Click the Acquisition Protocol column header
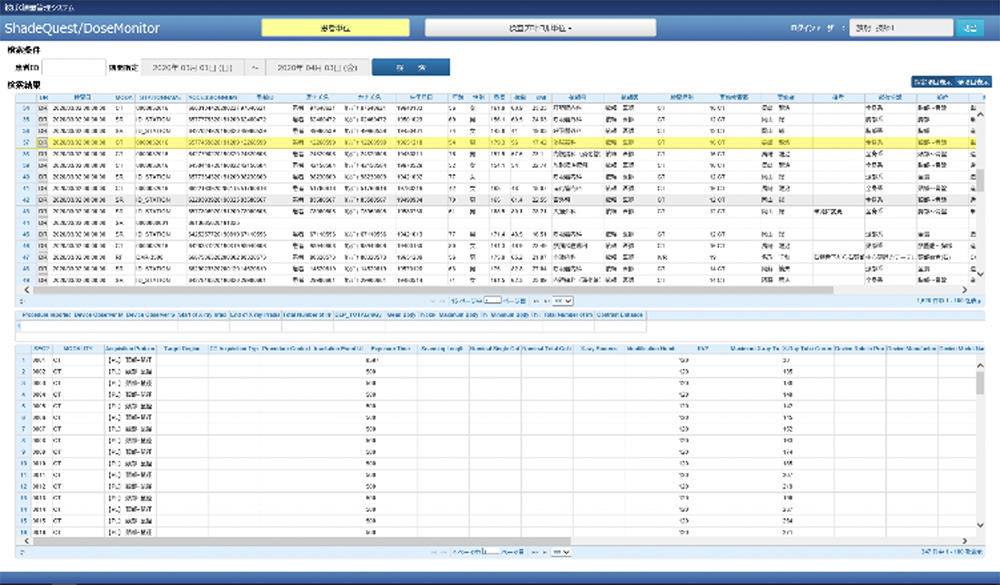This screenshot has width=1000, height=585. tap(130, 348)
